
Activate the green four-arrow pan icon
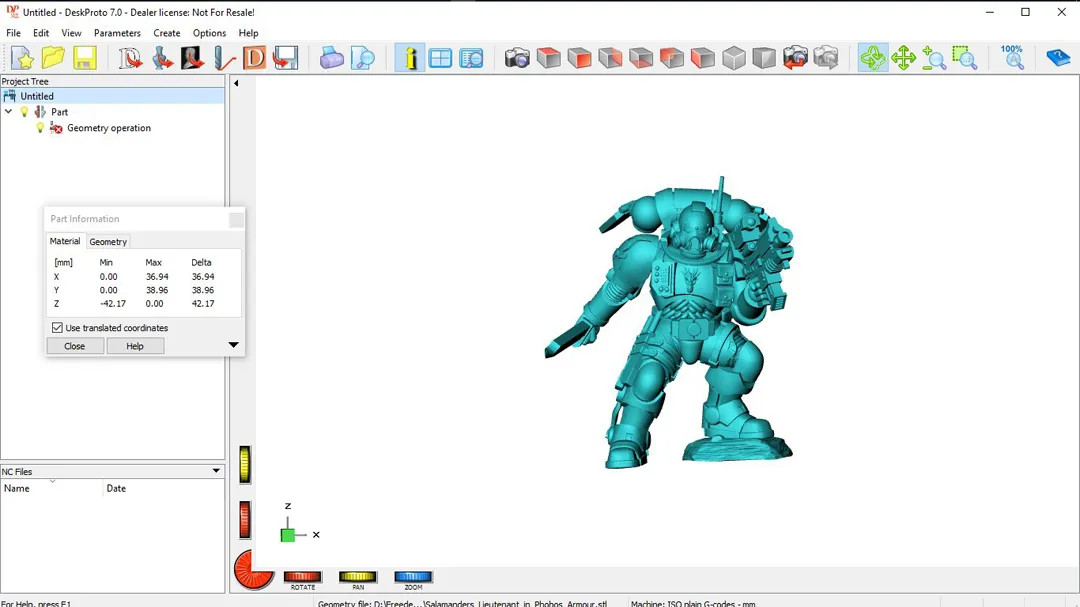(903, 58)
